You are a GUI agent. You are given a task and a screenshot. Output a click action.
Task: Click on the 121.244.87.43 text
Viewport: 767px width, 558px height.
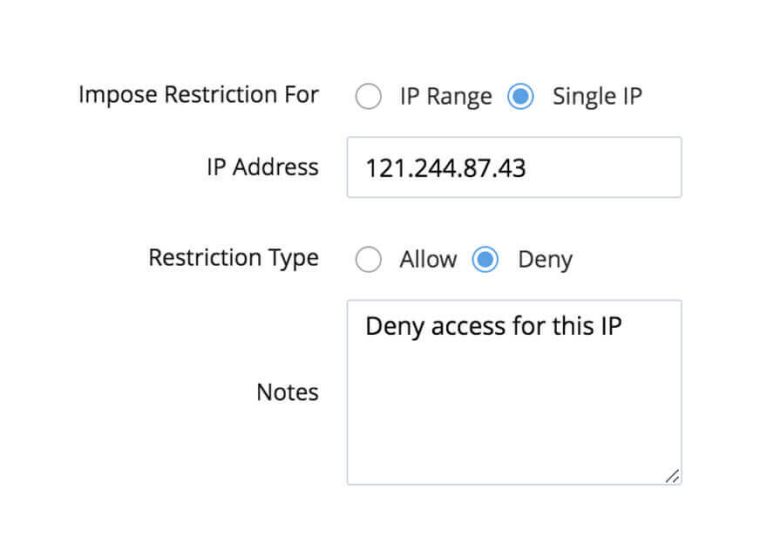click(x=445, y=168)
